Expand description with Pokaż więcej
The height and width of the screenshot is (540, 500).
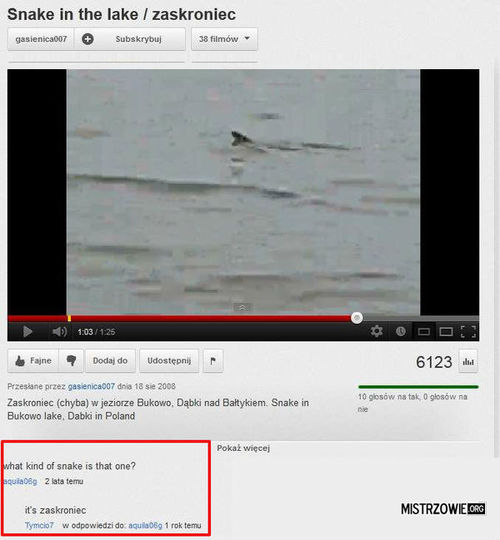click(243, 448)
